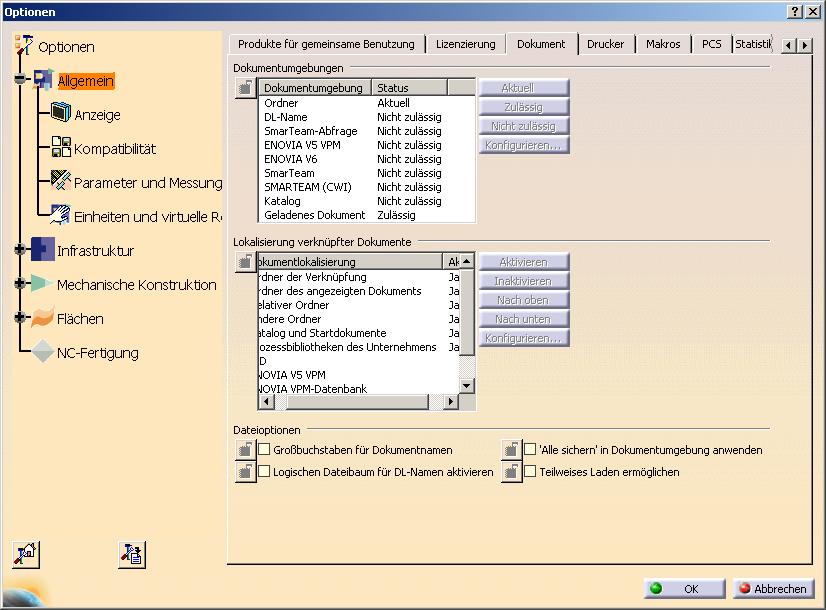This screenshot has height=610, width=826.
Task: Click the Kompatibilität icon in the tree
Action: click(x=61, y=147)
